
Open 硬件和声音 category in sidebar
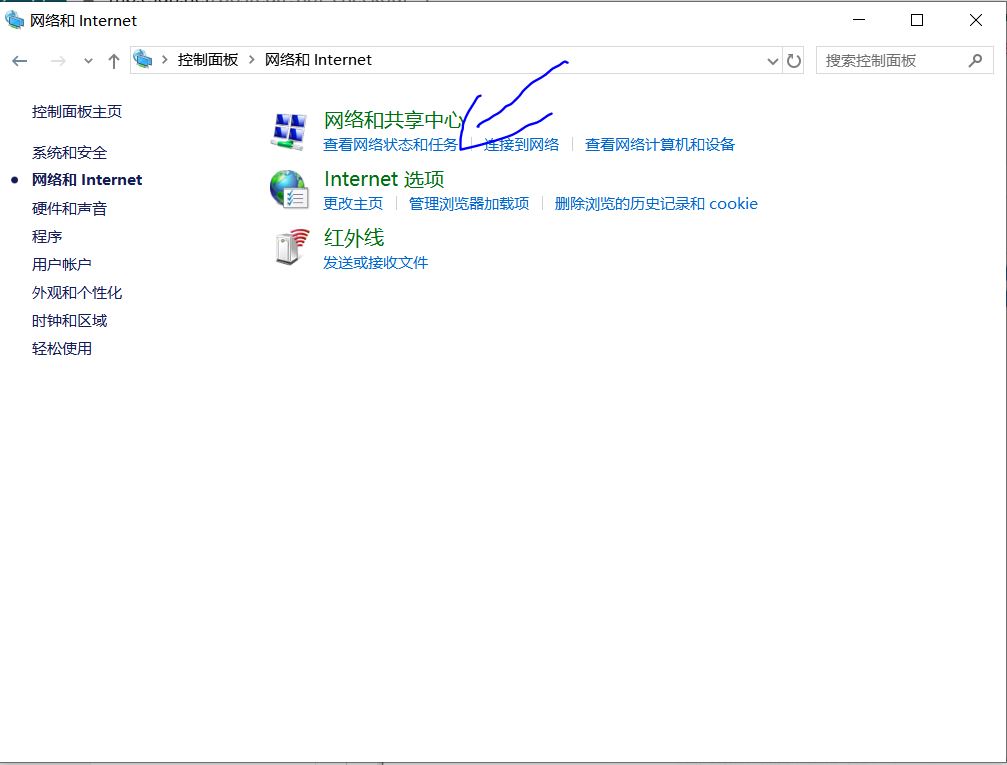[69, 209]
